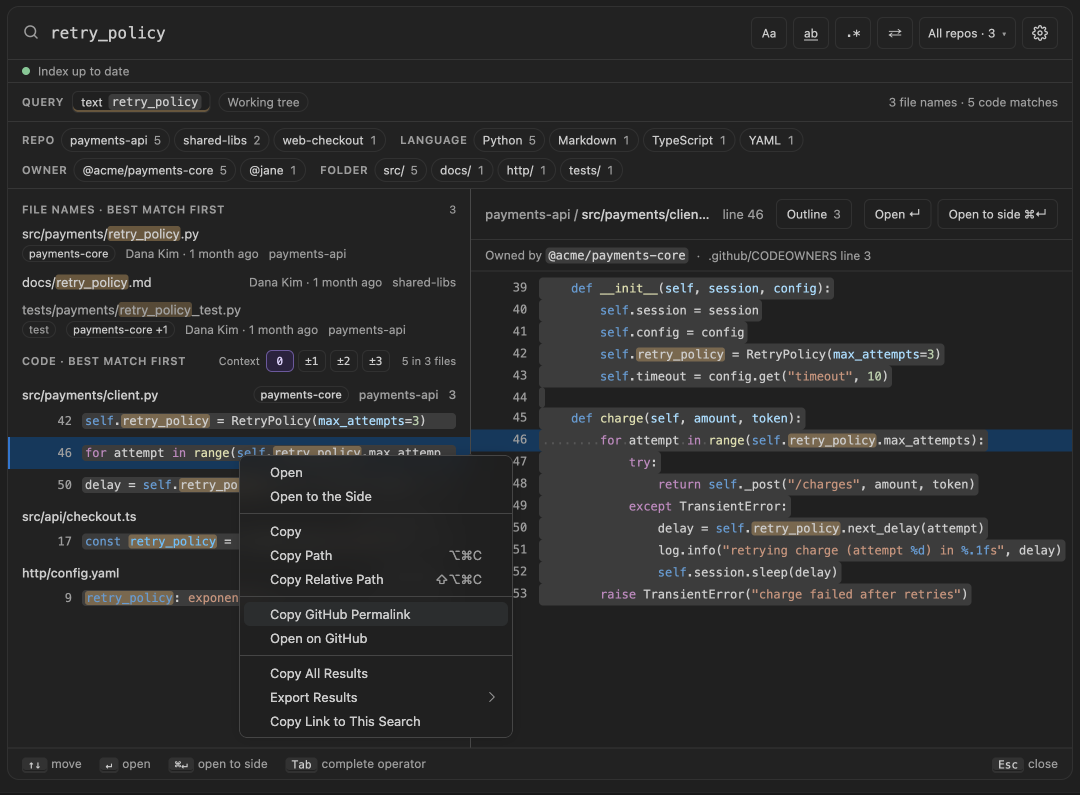Open the All repos · 3 dropdown

click(x=967, y=33)
